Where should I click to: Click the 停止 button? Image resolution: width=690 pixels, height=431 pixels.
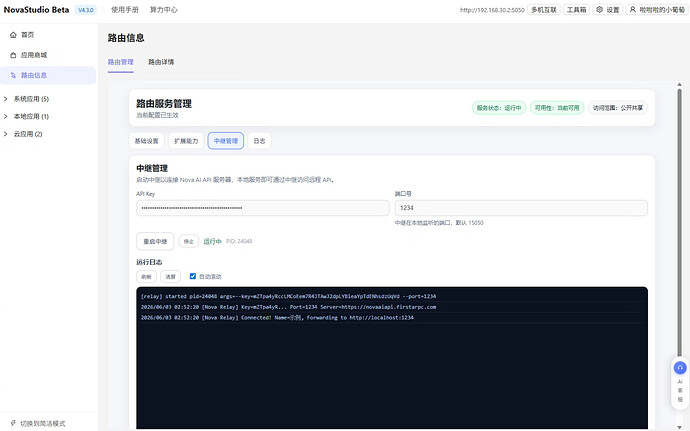click(189, 241)
